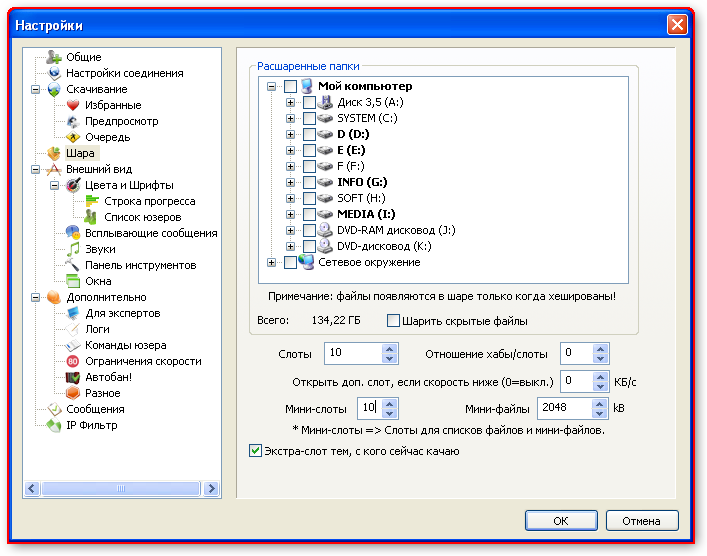This screenshot has width=707, height=556.
Task: Click the Общие settings icon
Action: click(x=54, y=57)
